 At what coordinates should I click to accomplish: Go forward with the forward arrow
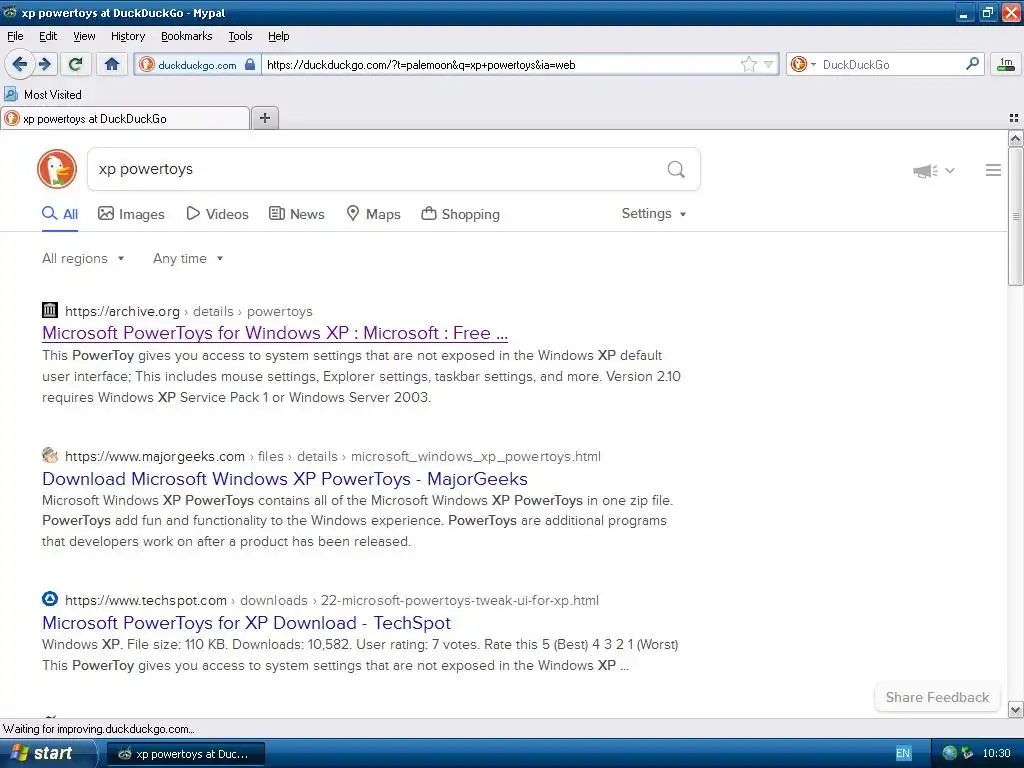point(45,64)
